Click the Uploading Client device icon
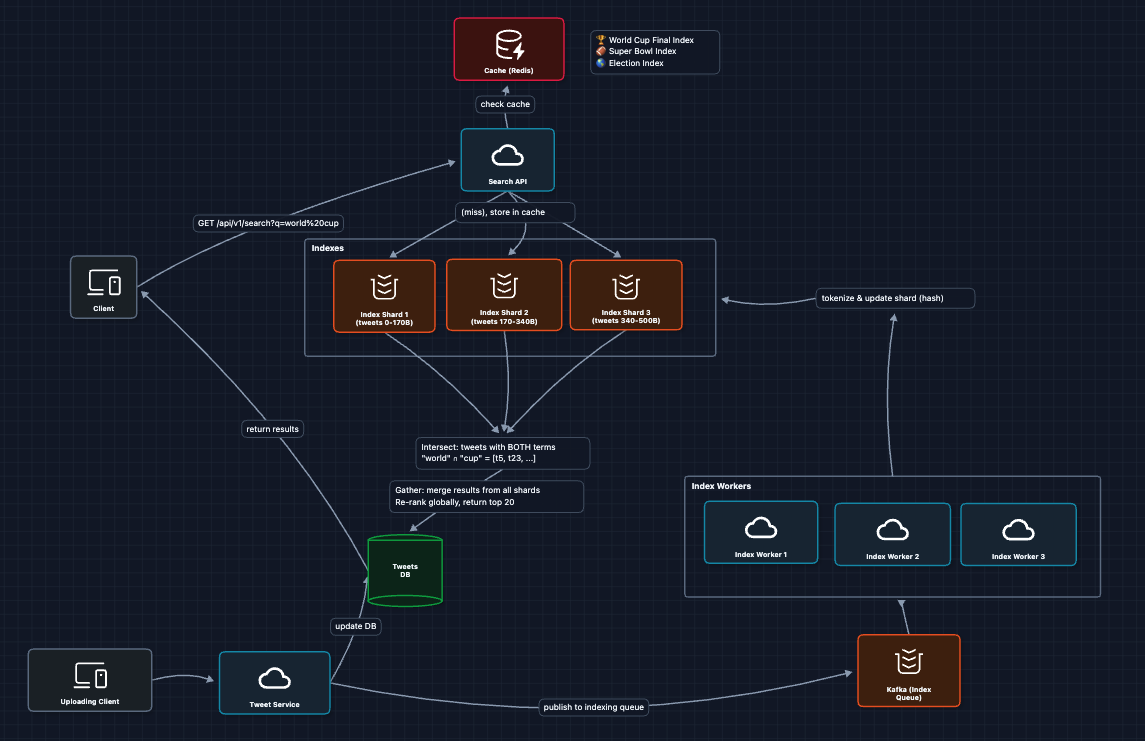1145x741 pixels. (90, 675)
